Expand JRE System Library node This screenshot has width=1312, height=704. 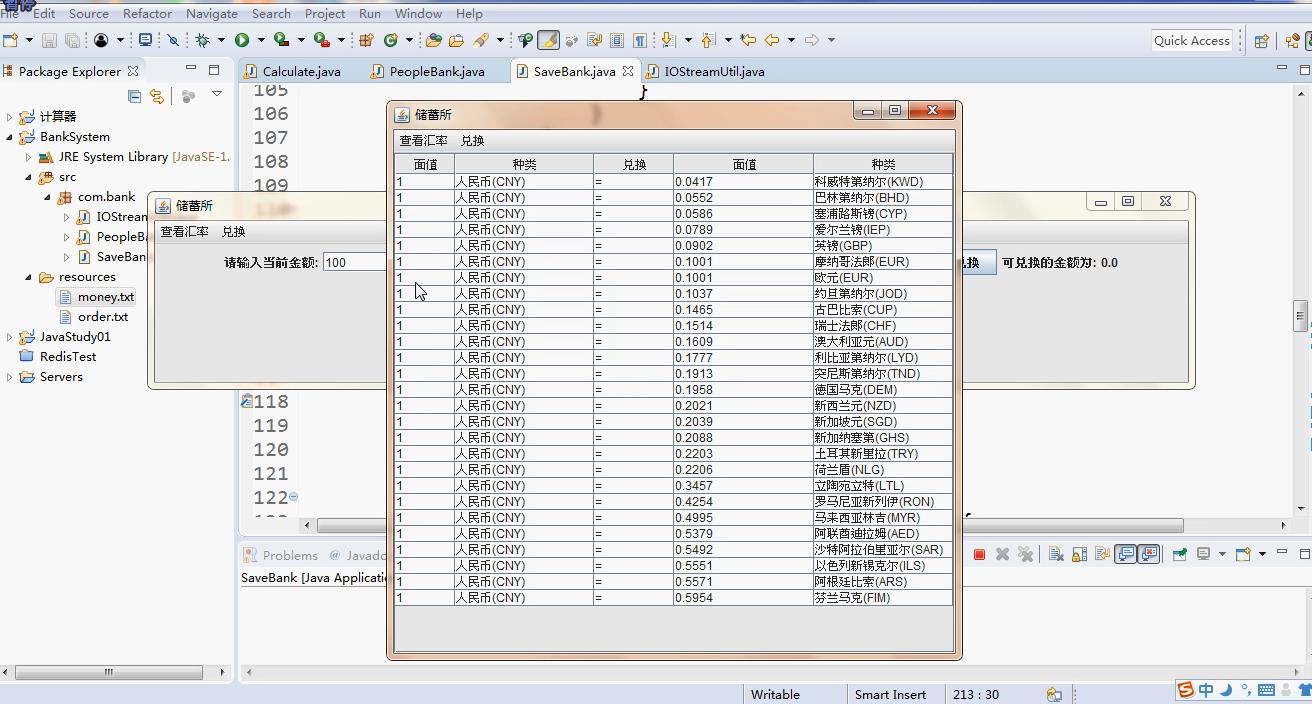coord(28,157)
